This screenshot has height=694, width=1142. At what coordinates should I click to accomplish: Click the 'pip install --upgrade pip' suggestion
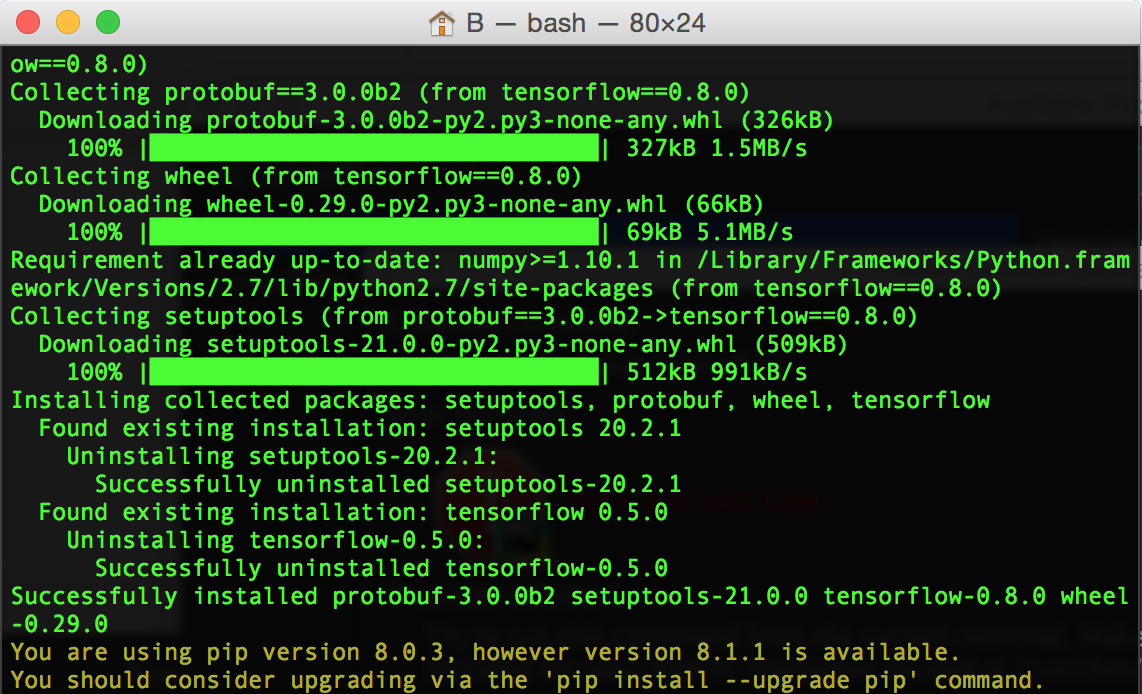pyautogui.click(x=733, y=680)
